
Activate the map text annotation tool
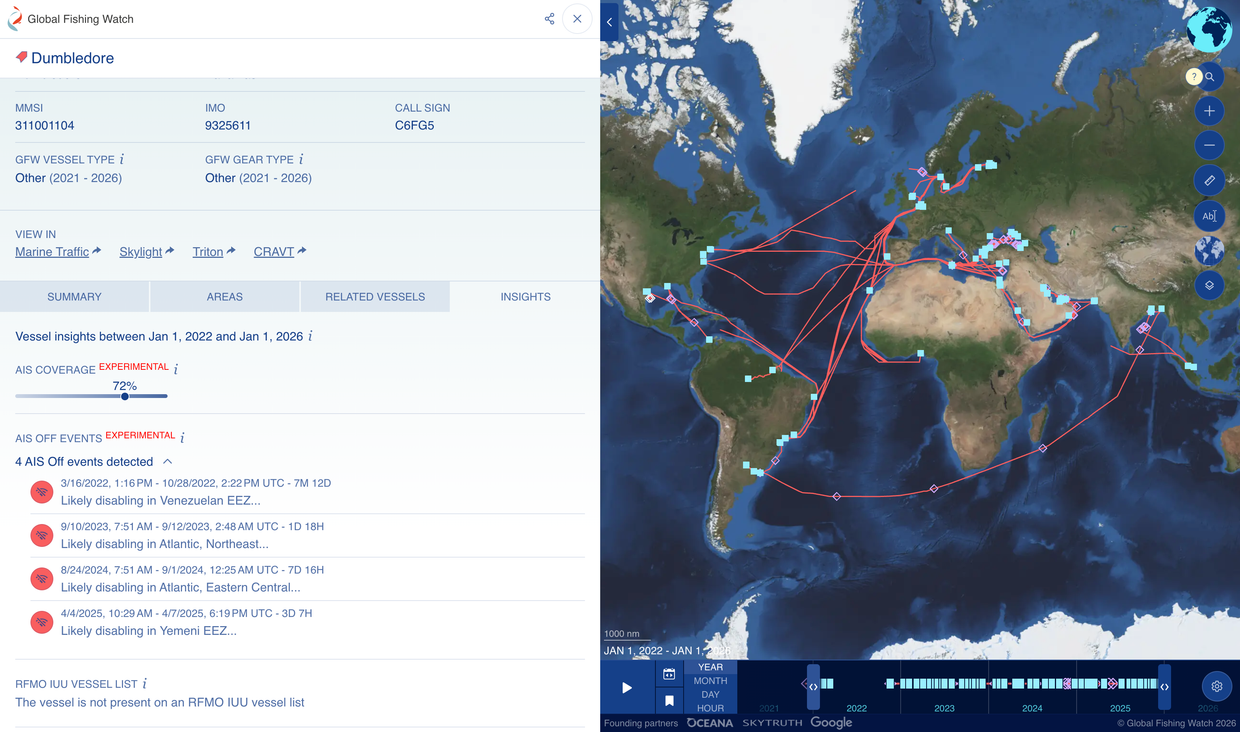tap(1209, 215)
